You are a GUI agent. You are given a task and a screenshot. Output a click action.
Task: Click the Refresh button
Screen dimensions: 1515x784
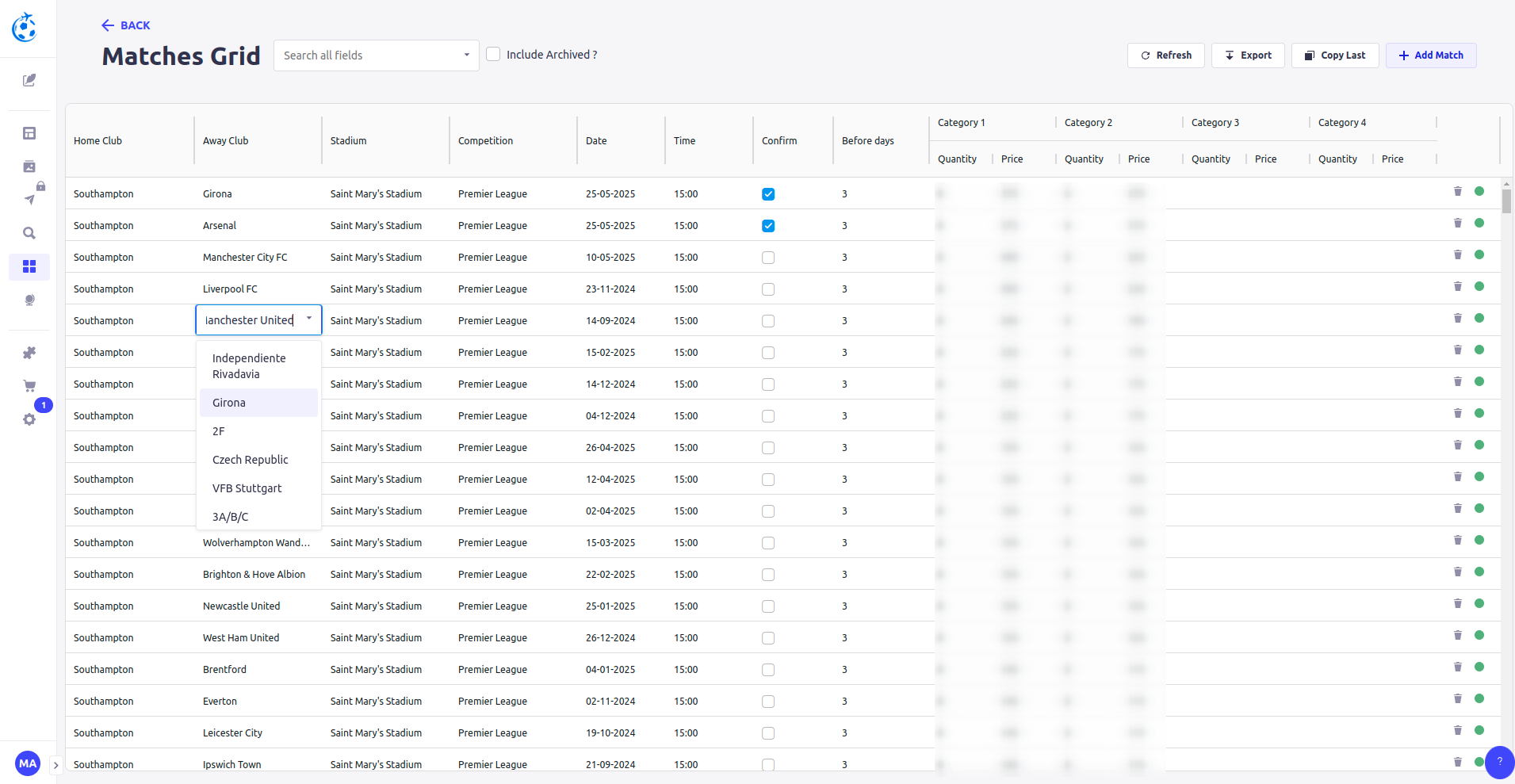1166,55
